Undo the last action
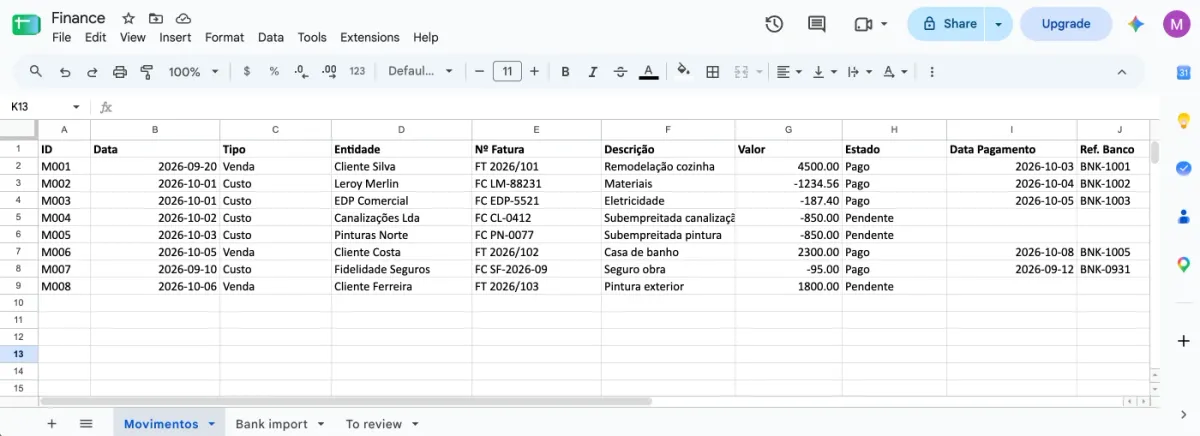The width and height of the screenshot is (1200, 436). [x=65, y=72]
